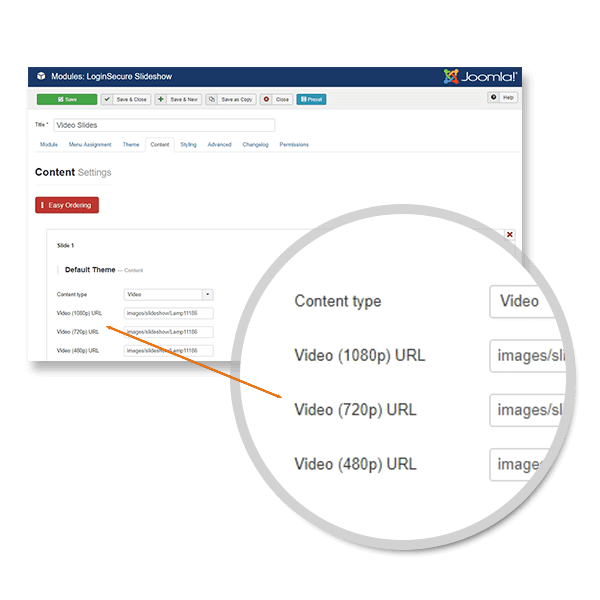
Task: Click the Joomla! logo
Action: tap(480, 77)
